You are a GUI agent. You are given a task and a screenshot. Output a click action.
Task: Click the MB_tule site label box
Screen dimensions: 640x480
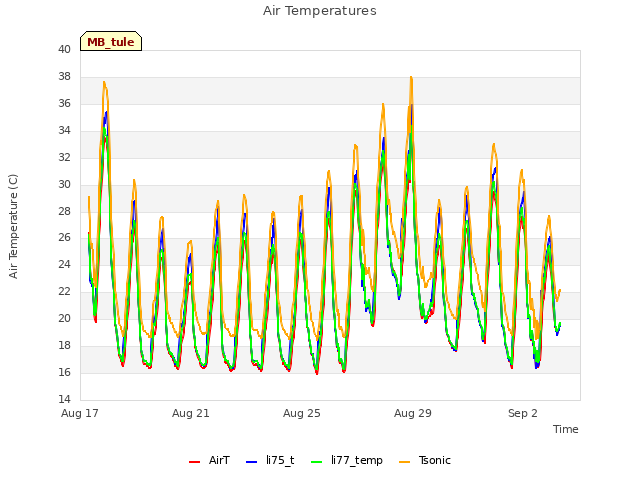pos(111,41)
